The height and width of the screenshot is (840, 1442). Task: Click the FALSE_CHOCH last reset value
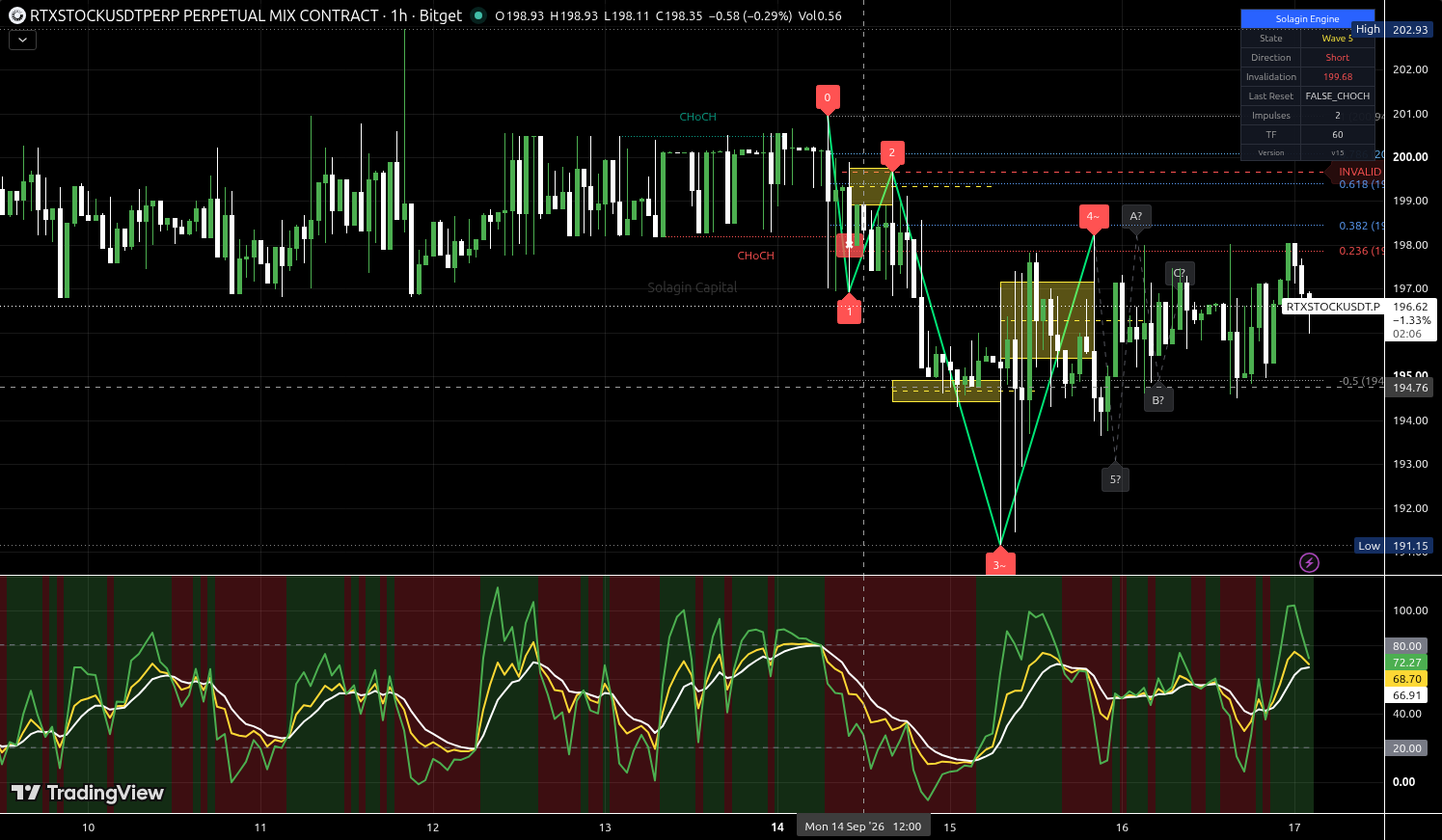pos(1337,96)
